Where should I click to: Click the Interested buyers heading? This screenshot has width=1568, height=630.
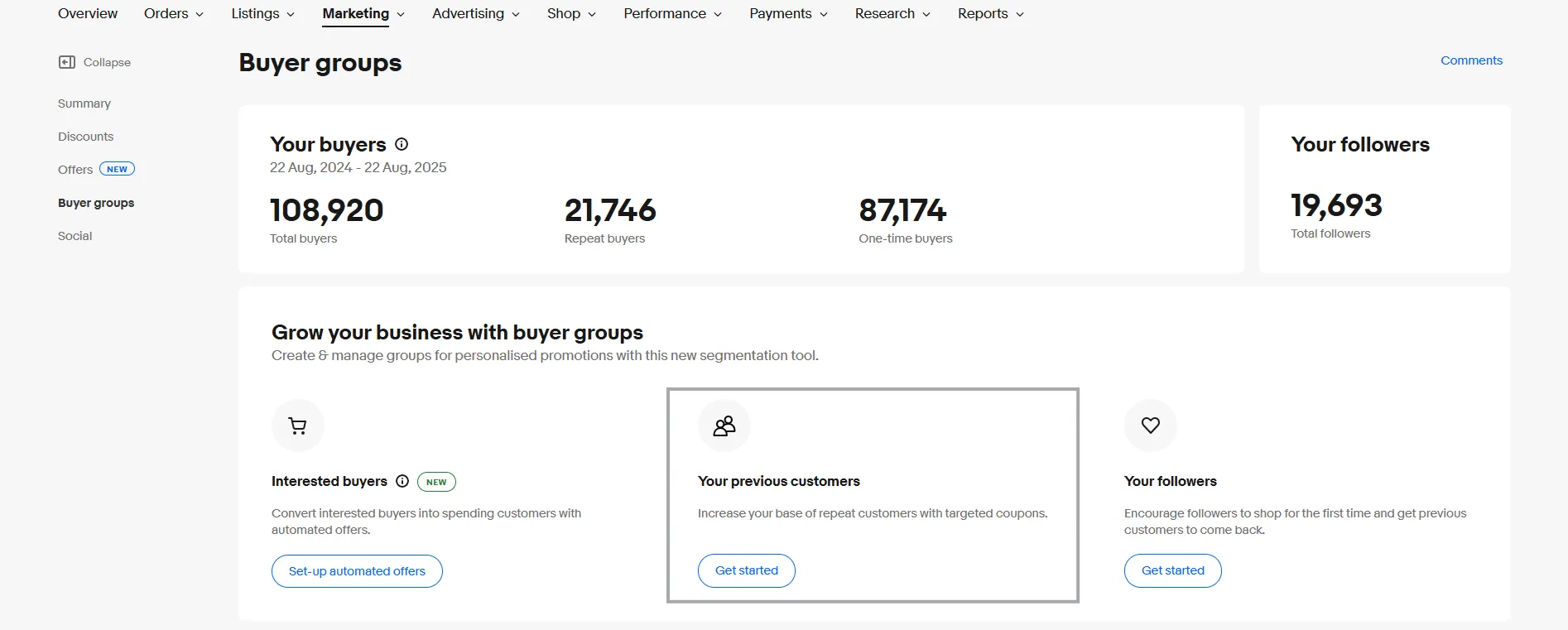pyautogui.click(x=329, y=481)
